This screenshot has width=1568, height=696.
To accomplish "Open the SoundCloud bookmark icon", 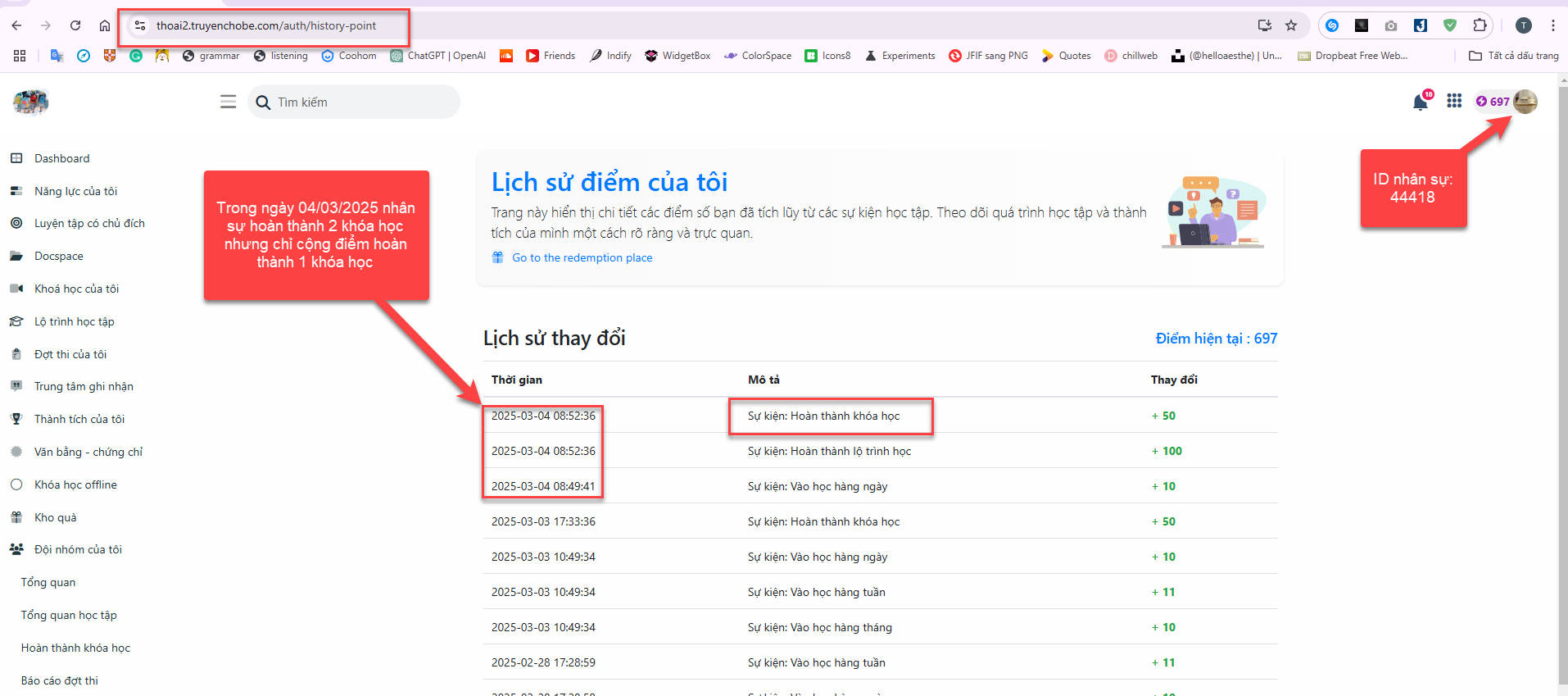I will (x=506, y=56).
